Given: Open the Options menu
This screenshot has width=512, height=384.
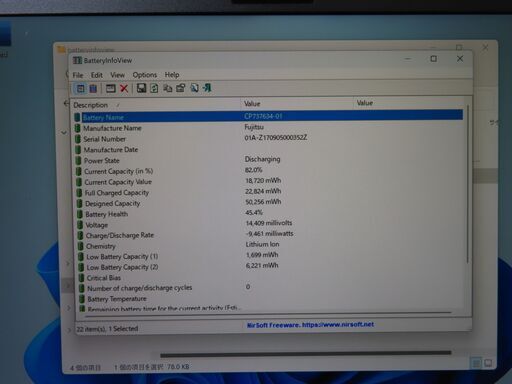Looking at the screenshot, I should coord(145,75).
